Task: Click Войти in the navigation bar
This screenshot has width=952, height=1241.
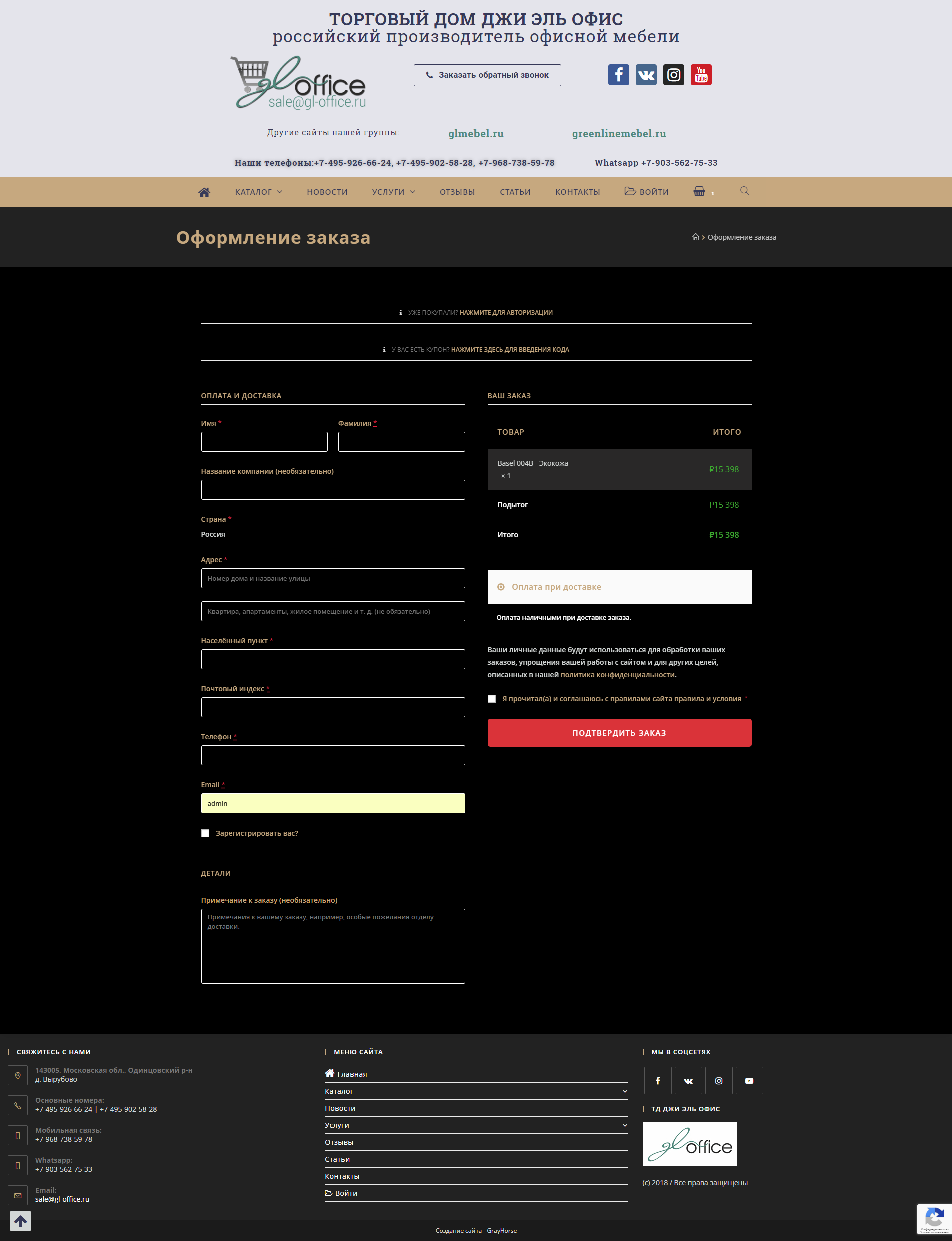Action: pyautogui.click(x=647, y=192)
